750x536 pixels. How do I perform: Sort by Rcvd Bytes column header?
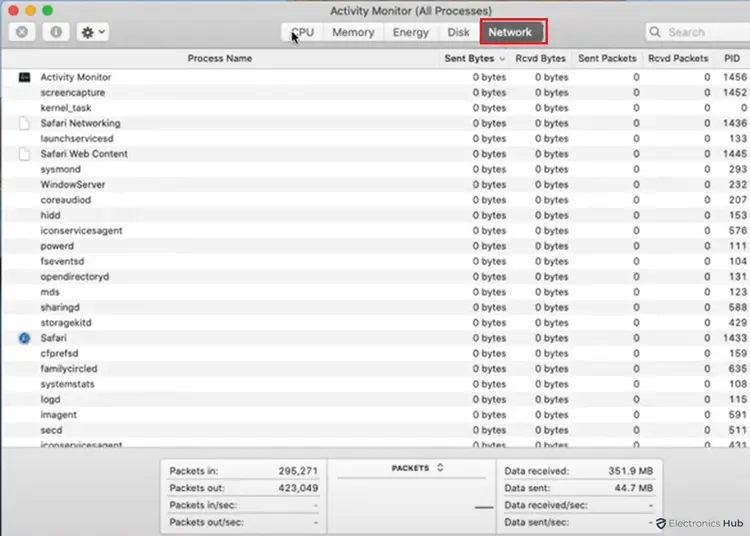point(540,58)
